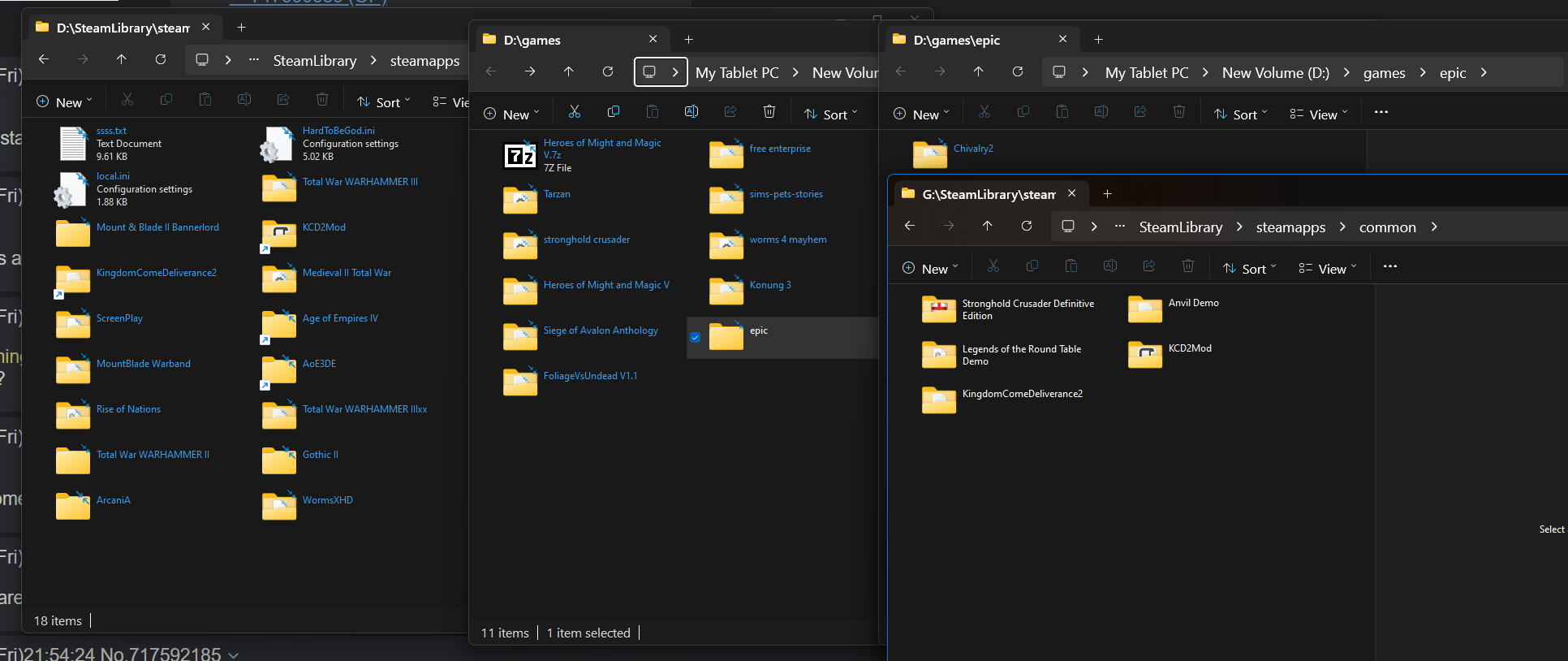Click New Volume (D:) breadcrumb in epic window
Image resolution: width=1568 pixels, height=661 pixels.
[x=1275, y=73]
